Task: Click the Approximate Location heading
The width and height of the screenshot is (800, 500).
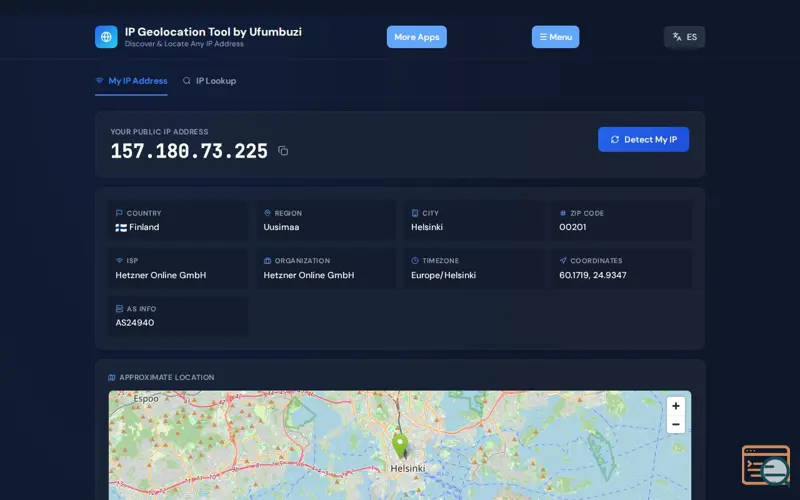Action: (167, 377)
